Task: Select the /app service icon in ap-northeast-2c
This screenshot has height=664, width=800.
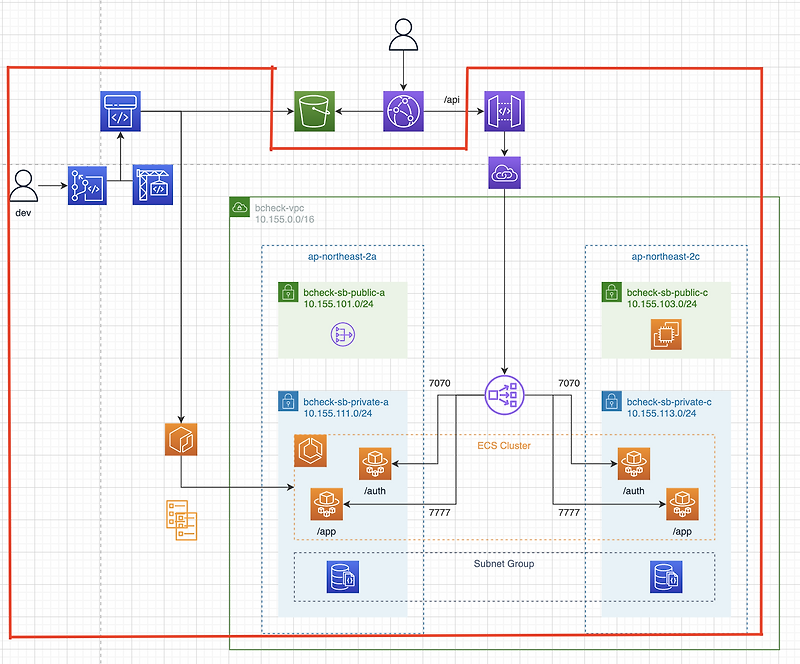Action: [x=684, y=505]
